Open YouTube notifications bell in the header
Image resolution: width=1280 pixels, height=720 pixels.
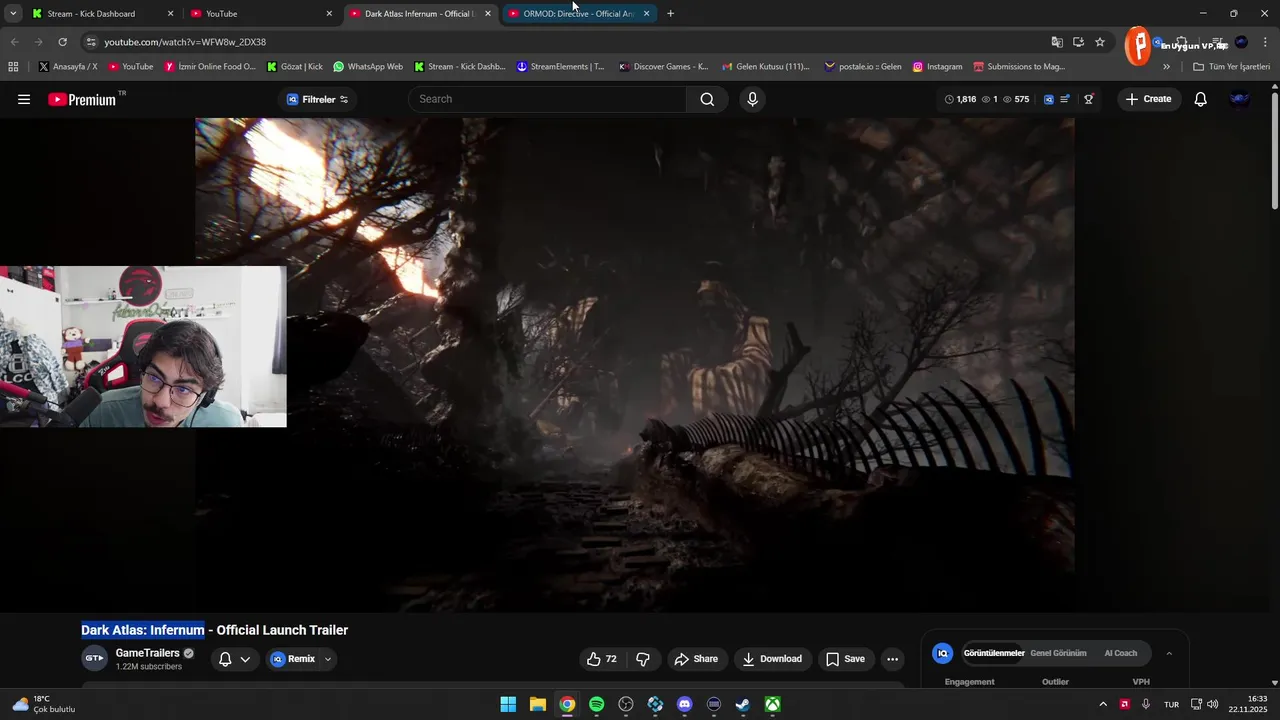(1200, 99)
